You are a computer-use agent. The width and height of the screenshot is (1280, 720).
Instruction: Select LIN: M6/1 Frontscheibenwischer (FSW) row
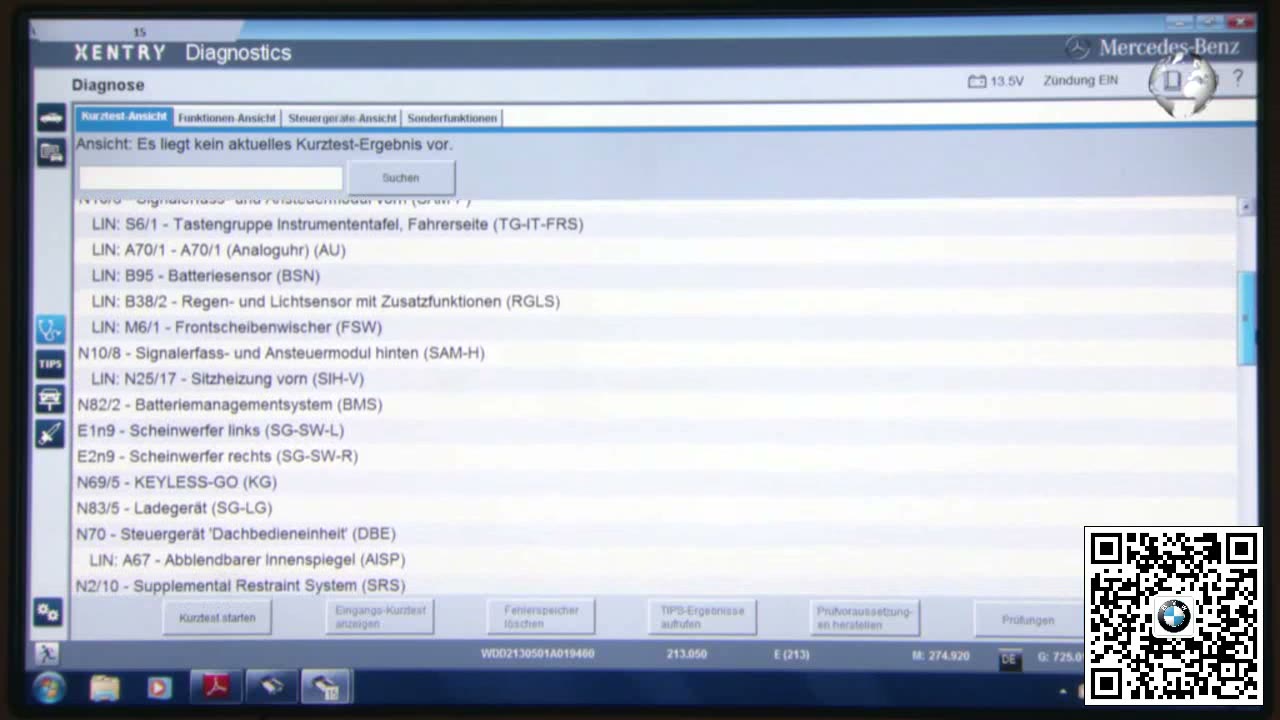coord(655,328)
